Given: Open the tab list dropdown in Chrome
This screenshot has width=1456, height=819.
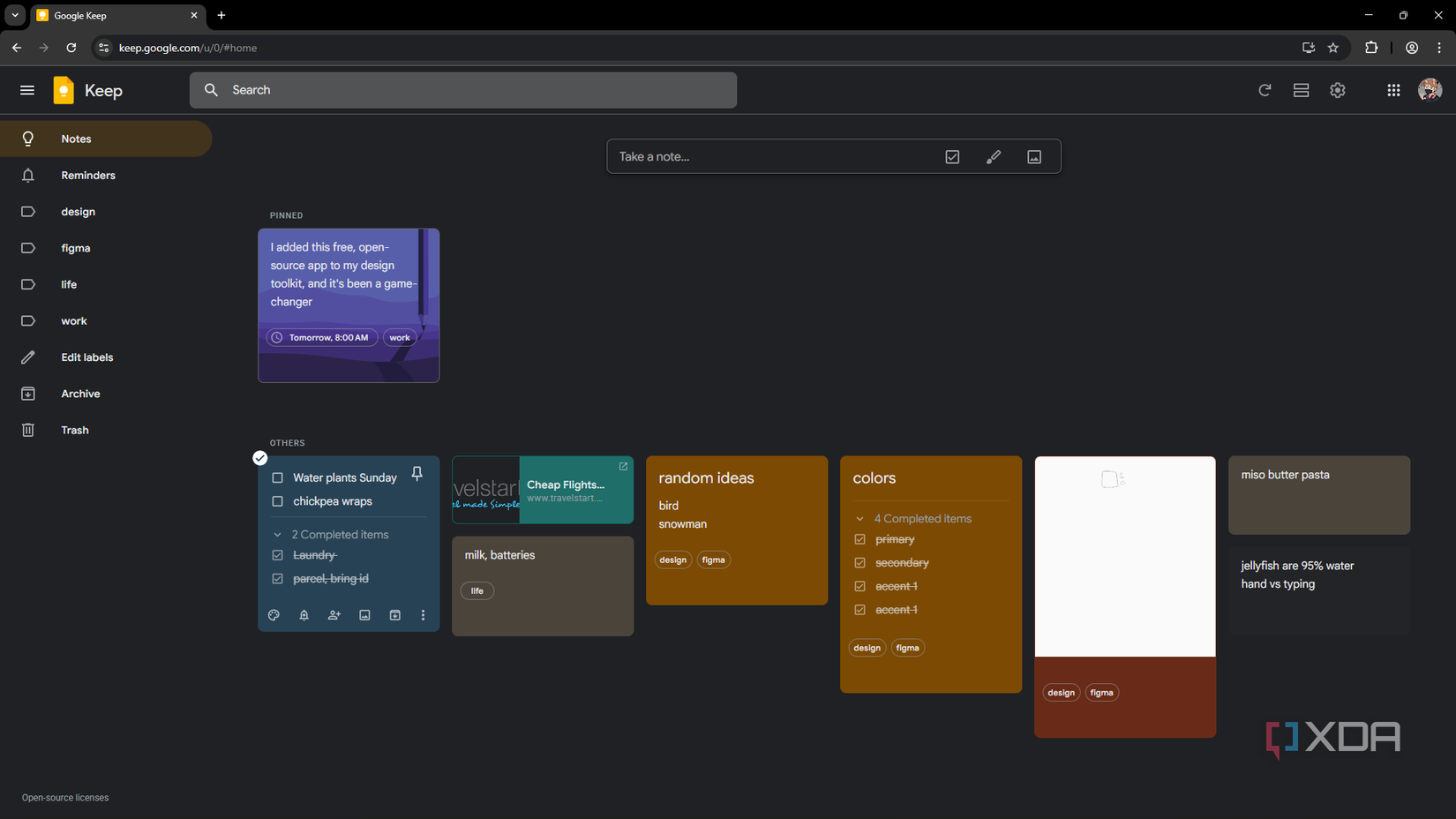Looking at the screenshot, I should tap(14, 15).
